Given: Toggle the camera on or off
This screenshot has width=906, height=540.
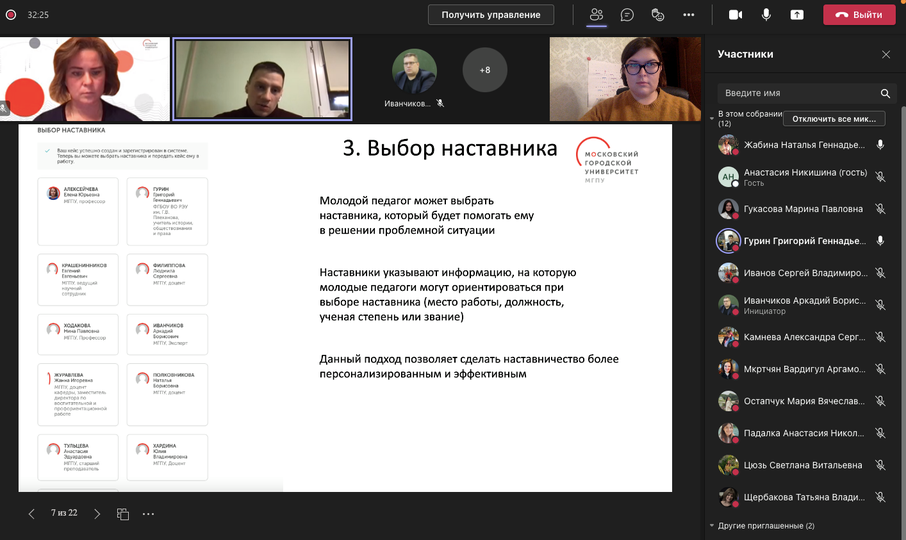Looking at the screenshot, I should pos(735,15).
